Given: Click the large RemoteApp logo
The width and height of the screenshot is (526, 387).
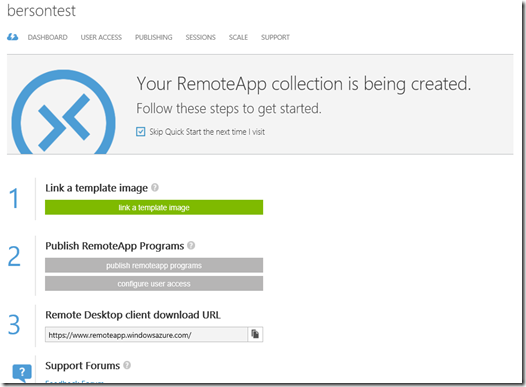Looking at the screenshot, I should coord(64,113).
